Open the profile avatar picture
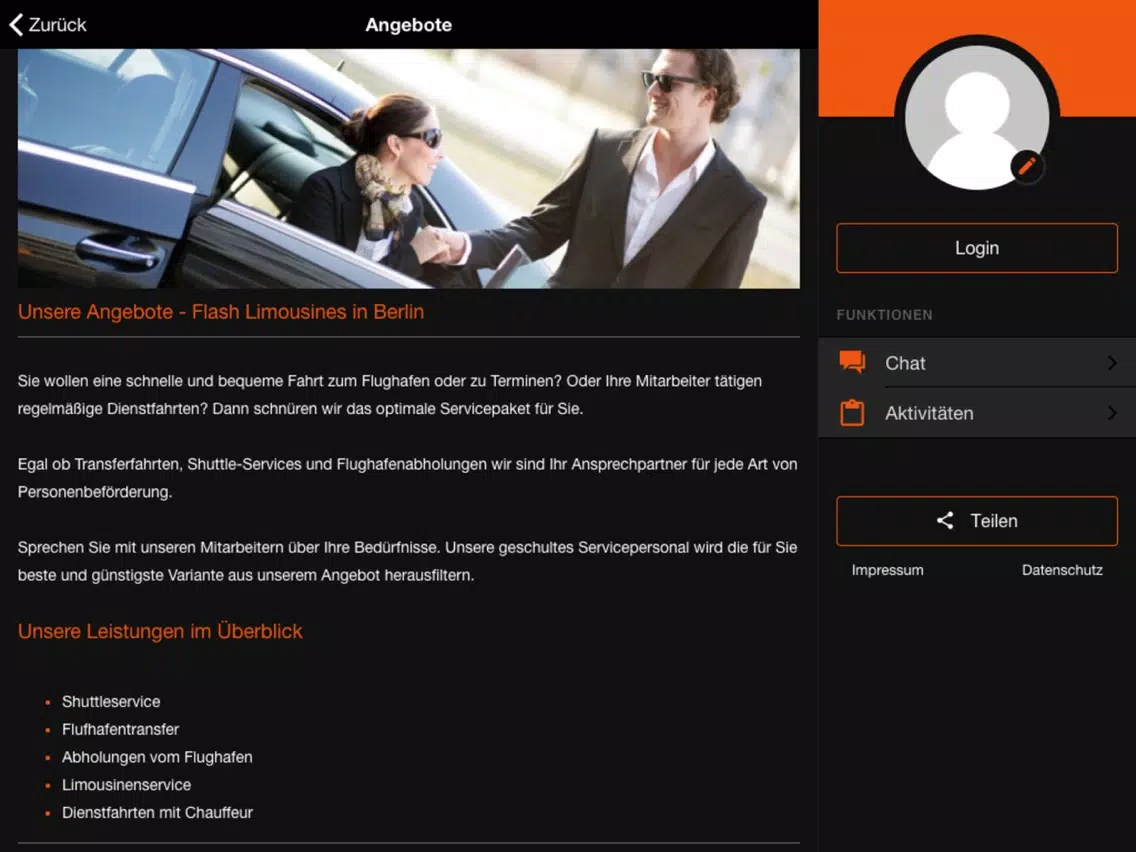Image resolution: width=1136 pixels, height=852 pixels. click(977, 117)
